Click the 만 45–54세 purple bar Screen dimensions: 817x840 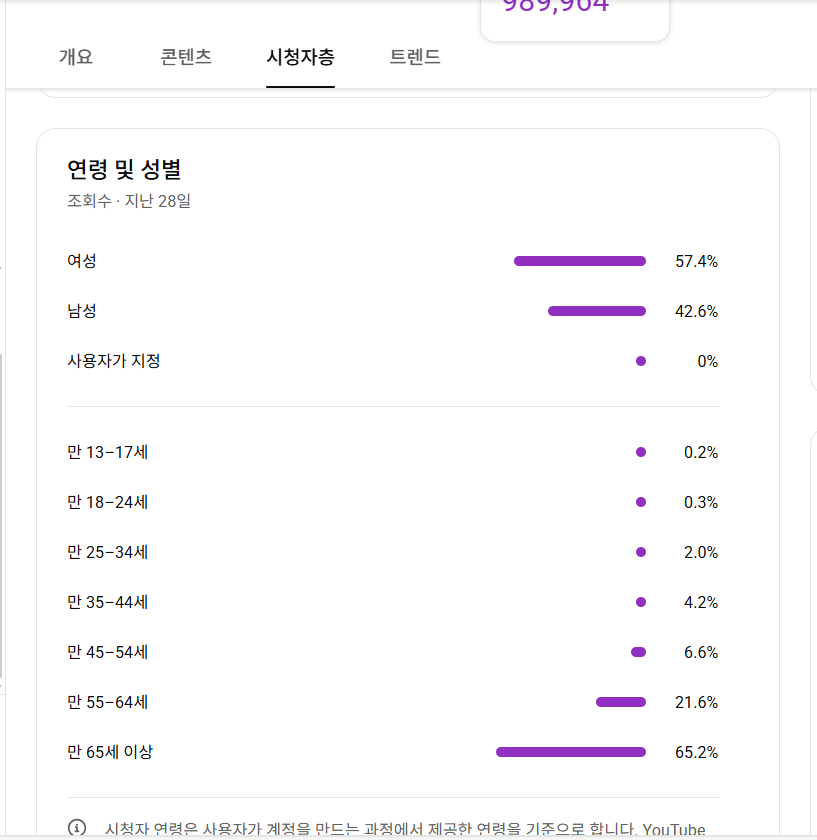click(638, 652)
